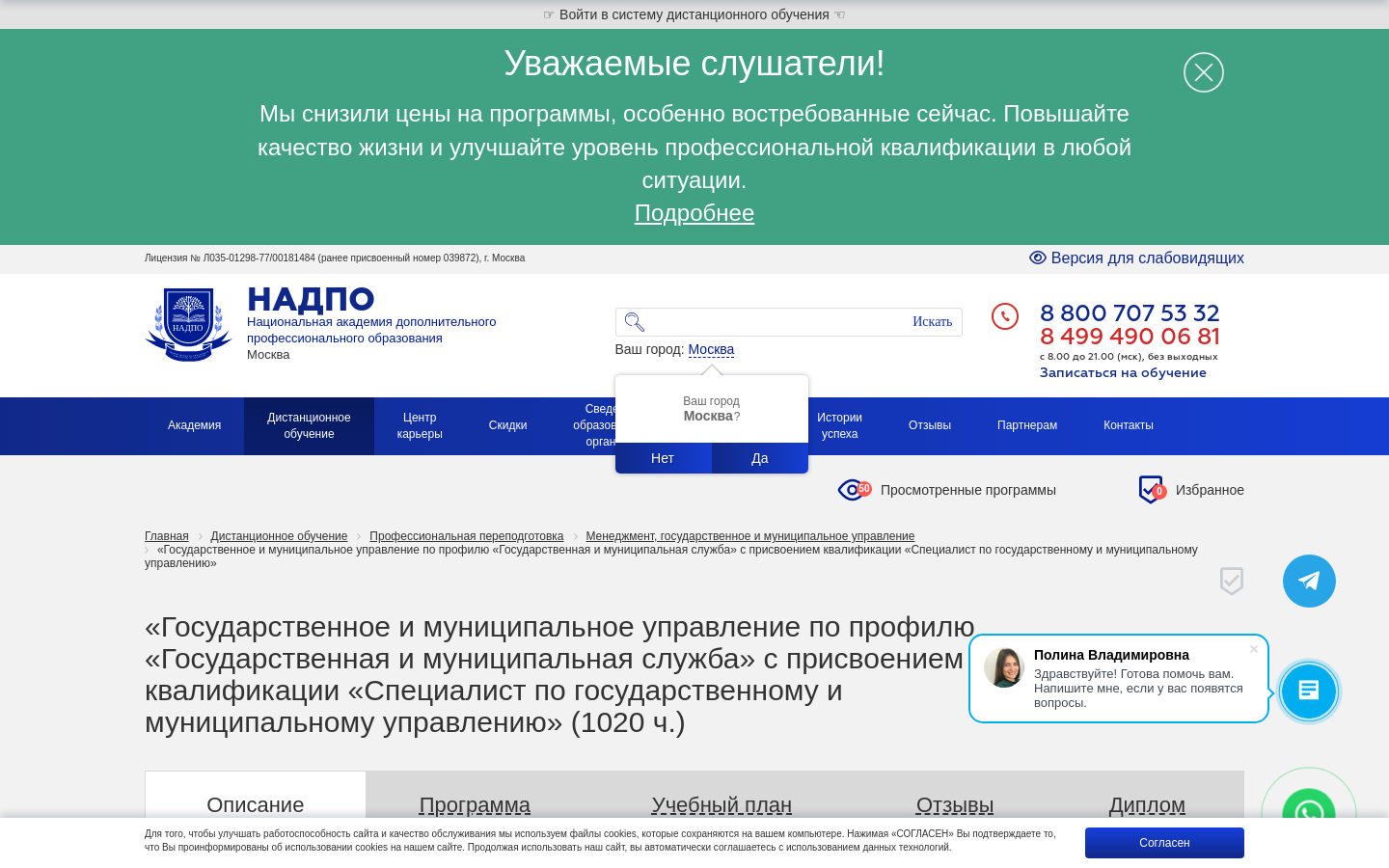The height and width of the screenshot is (868, 1389).
Task: Click Избранное link
Action: pyautogui.click(x=1210, y=490)
